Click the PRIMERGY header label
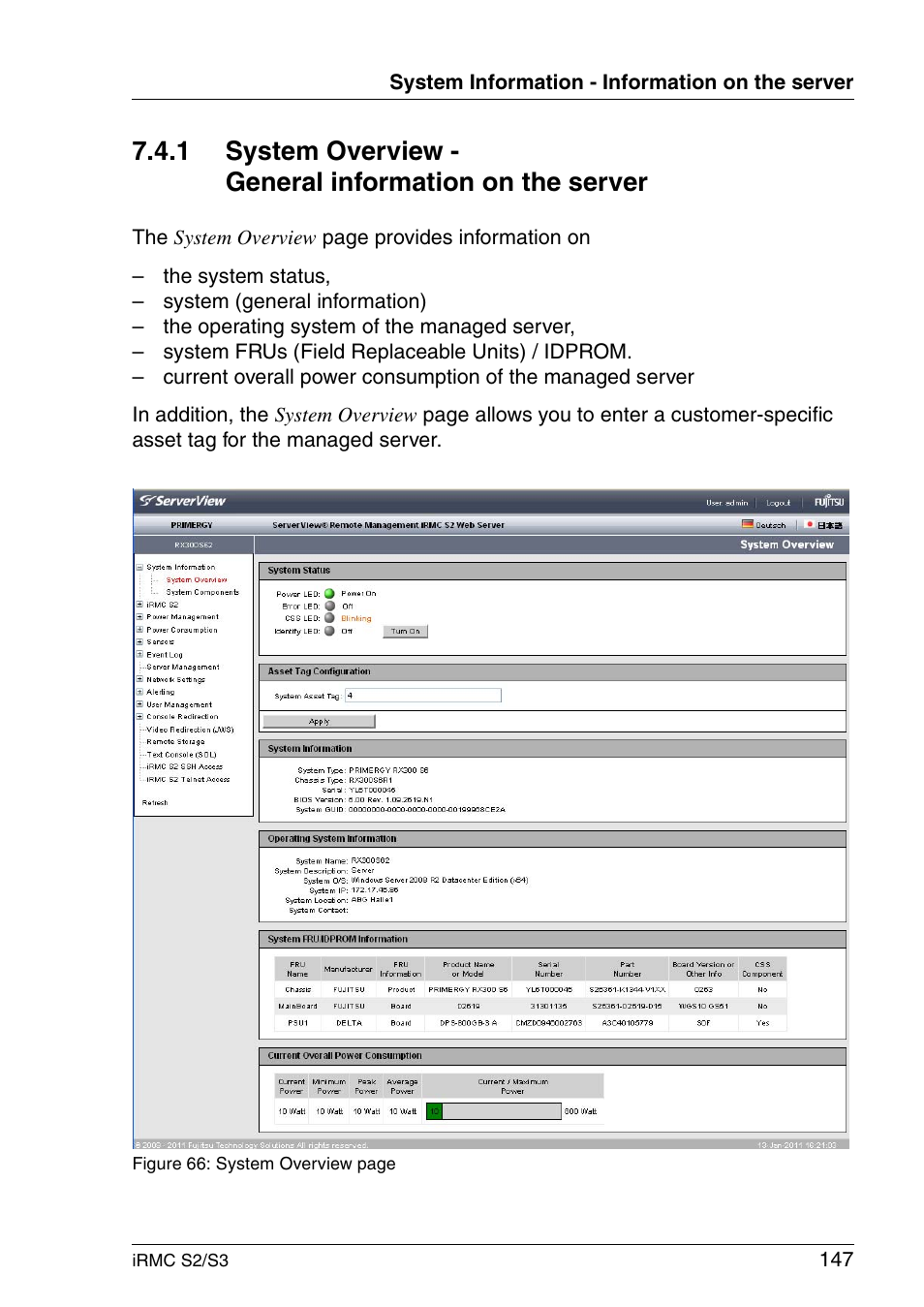 pyautogui.click(x=192, y=525)
